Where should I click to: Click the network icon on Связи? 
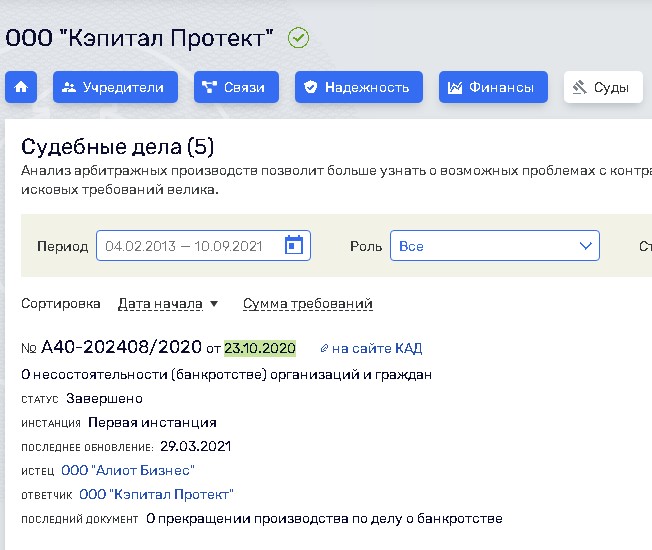(x=210, y=87)
